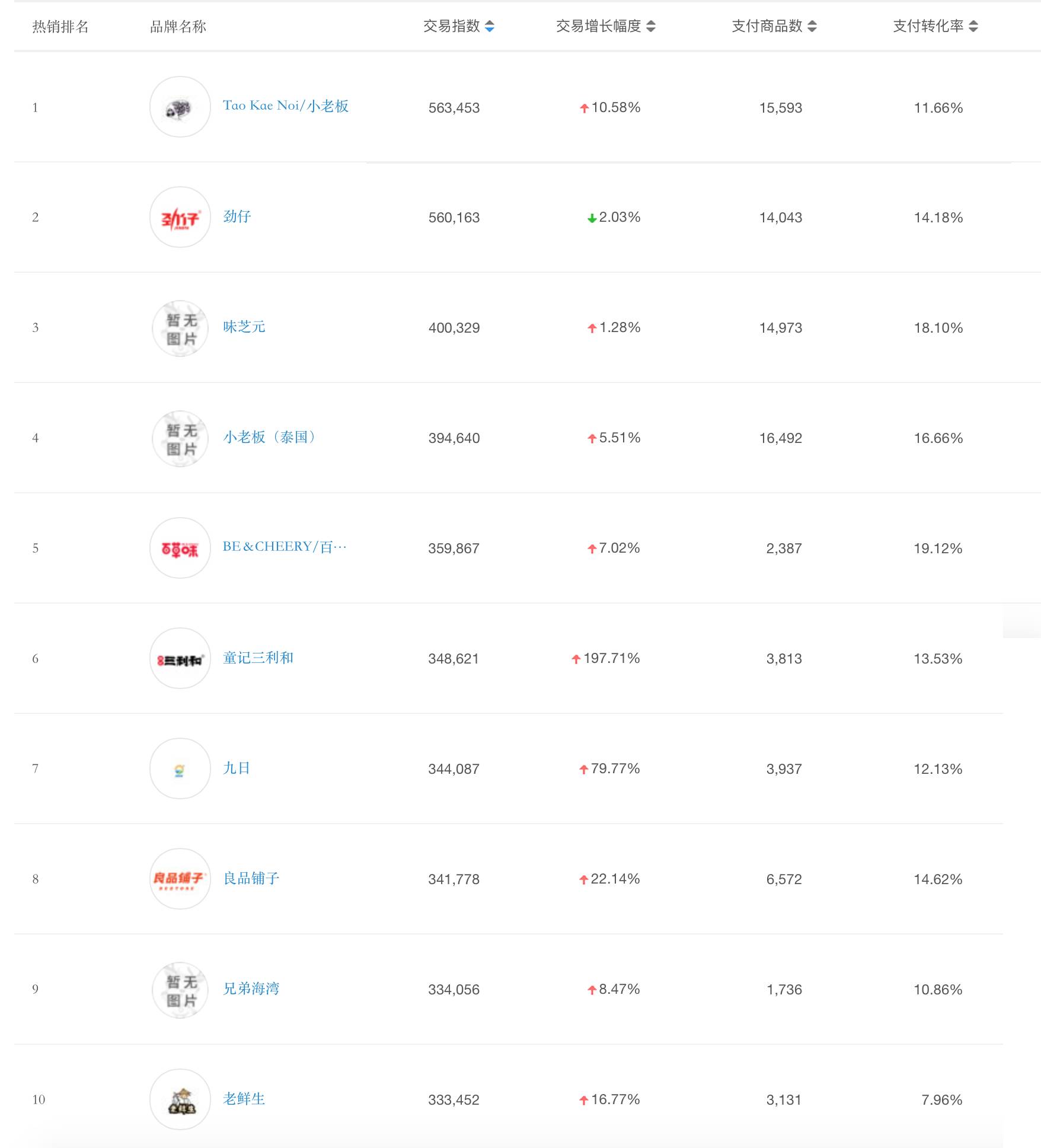Image resolution: width=1041 pixels, height=1148 pixels.
Task: Click the Tao Kae Noi brand logo
Action: click(180, 107)
